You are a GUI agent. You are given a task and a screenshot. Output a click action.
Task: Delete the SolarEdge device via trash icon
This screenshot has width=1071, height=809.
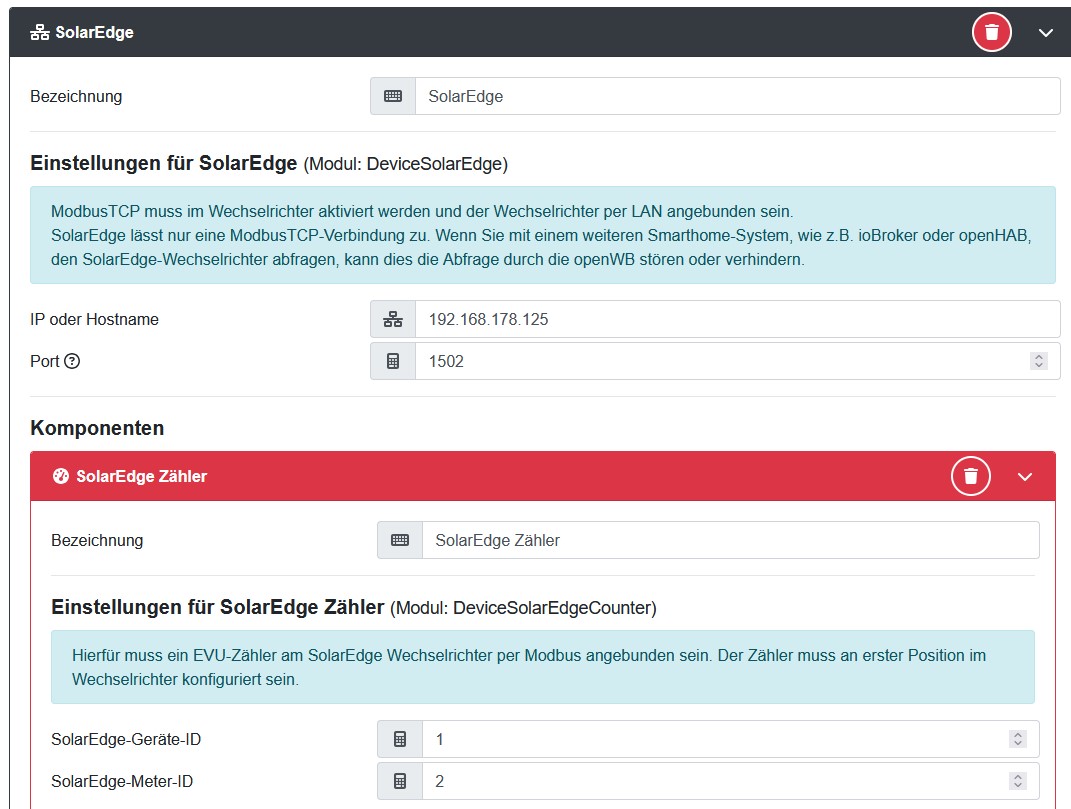click(991, 32)
